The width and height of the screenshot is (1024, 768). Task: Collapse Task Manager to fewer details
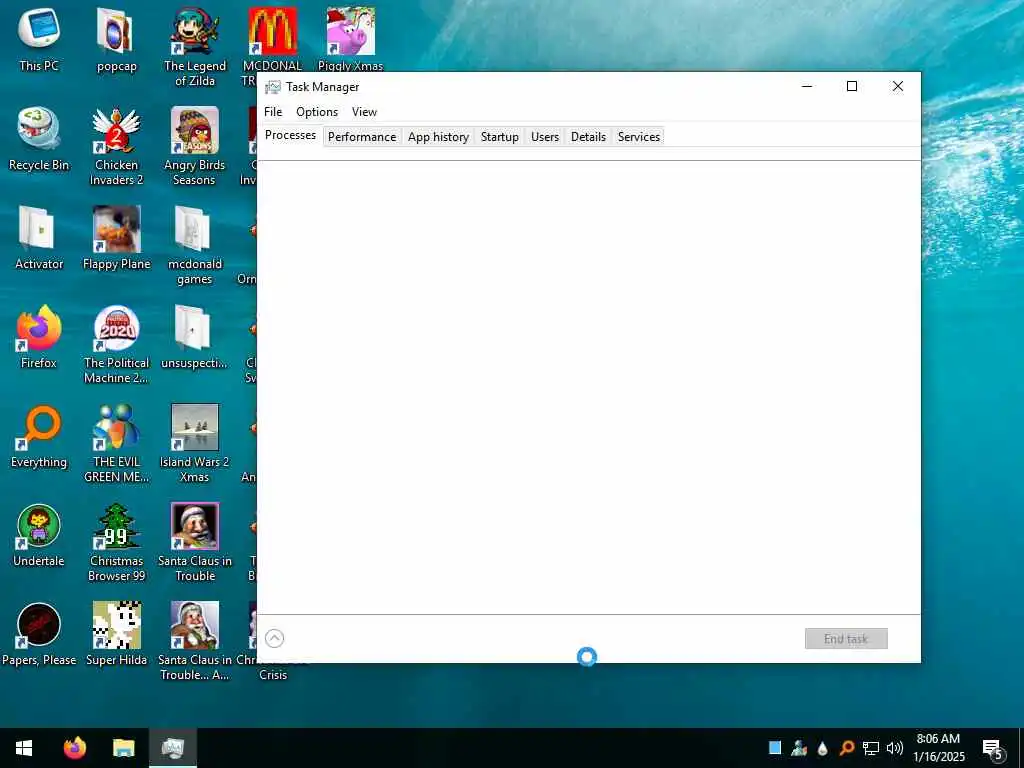pyautogui.click(x=274, y=638)
